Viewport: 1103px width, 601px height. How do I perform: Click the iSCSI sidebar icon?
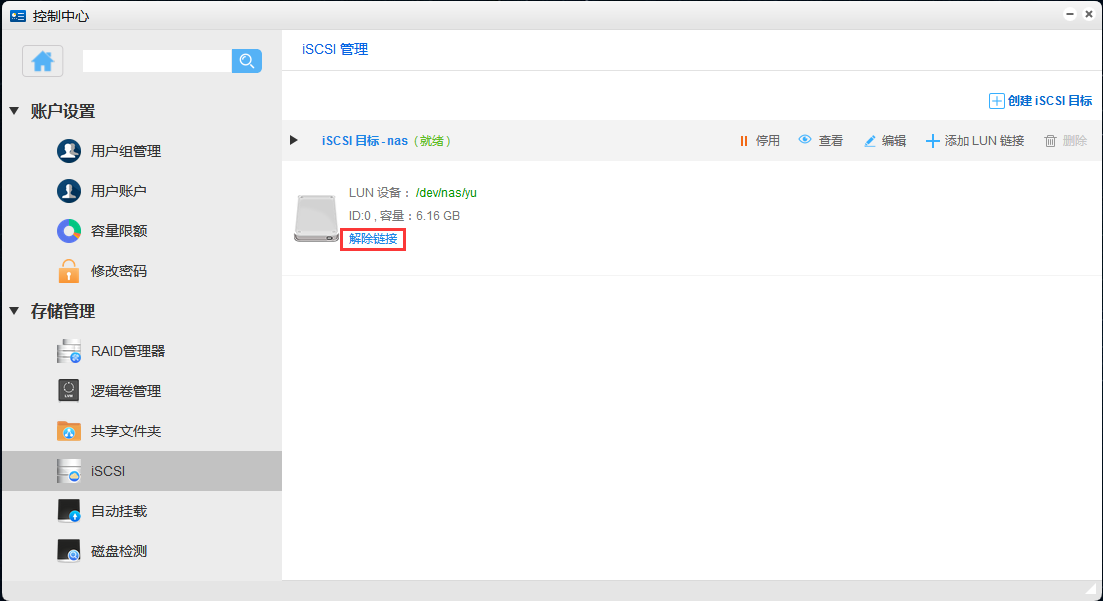coord(69,471)
